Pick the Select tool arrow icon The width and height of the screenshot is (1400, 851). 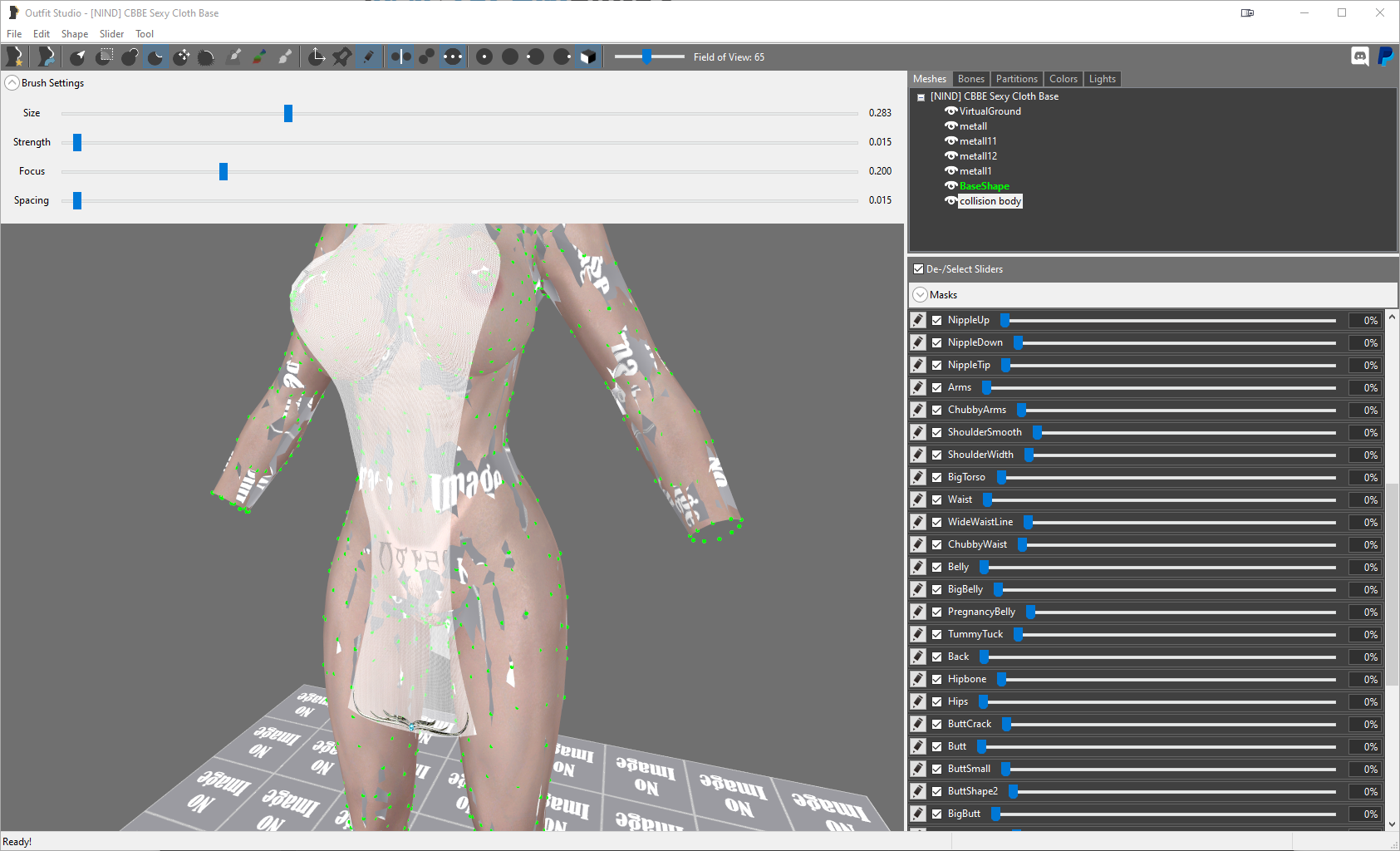click(x=77, y=57)
